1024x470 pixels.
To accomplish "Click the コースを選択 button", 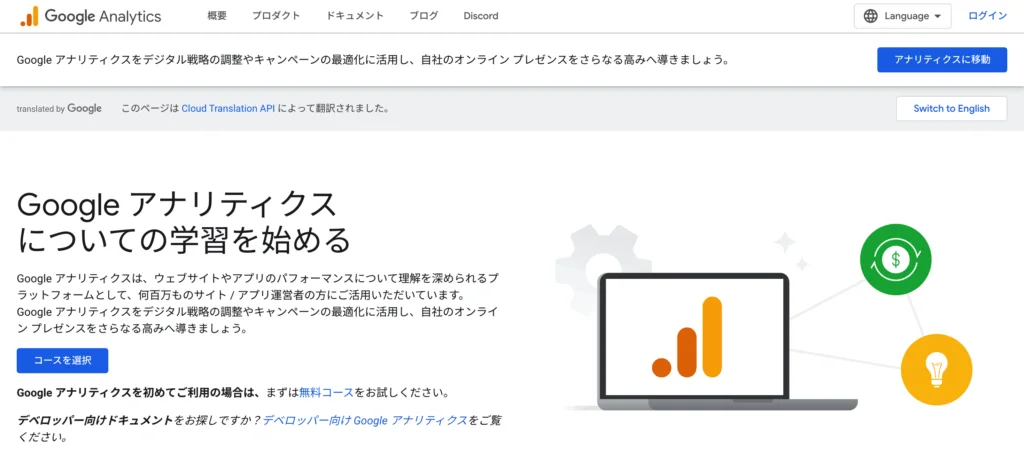I will tap(63, 360).
